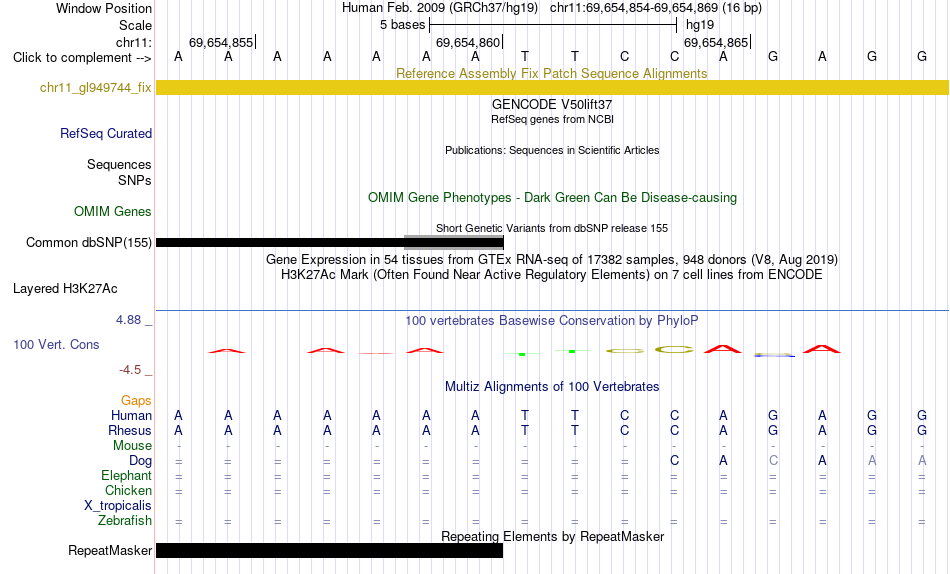Click 100 vertebrates Basewise Conservation title
This screenshot has height=574, width=950.
(x=552, y=321)
